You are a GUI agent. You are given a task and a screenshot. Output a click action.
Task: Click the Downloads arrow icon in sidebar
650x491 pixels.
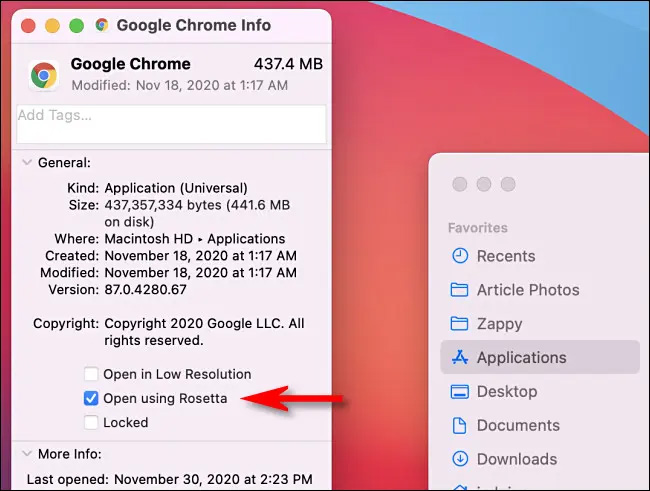pyautogui.click(x=460, y=459)
